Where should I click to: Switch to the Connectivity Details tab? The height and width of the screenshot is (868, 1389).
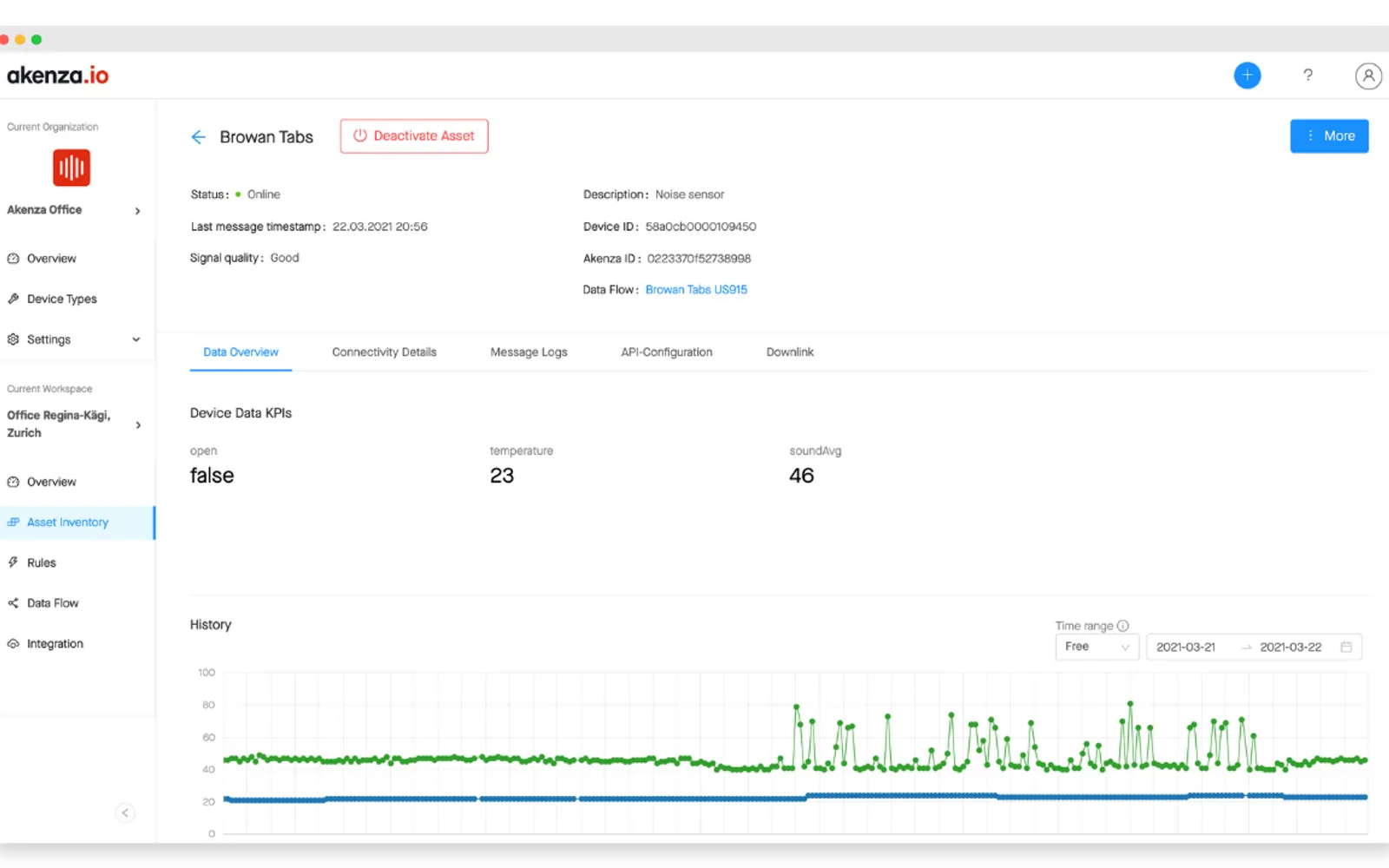pyautogui.click(x=384, y=352)
